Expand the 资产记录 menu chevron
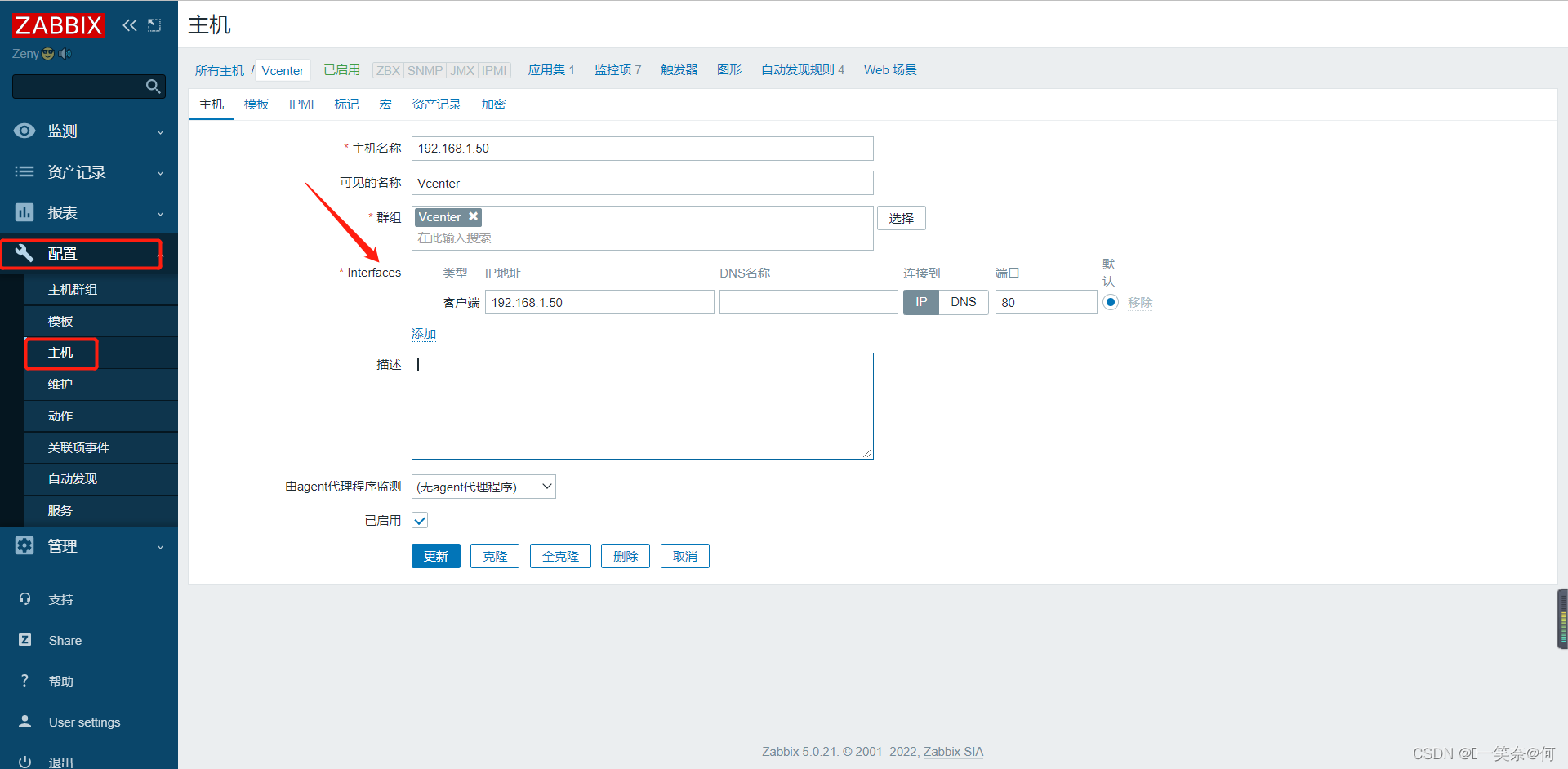Image resolution: width=1568 pixels, height=769 pixels. [x=160, y=173]
